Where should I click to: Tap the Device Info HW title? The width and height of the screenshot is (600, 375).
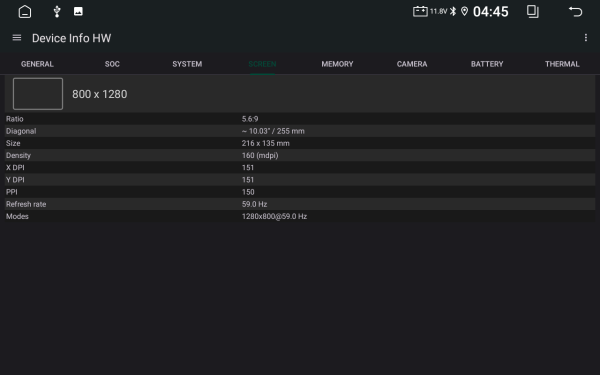coord(72,38)
